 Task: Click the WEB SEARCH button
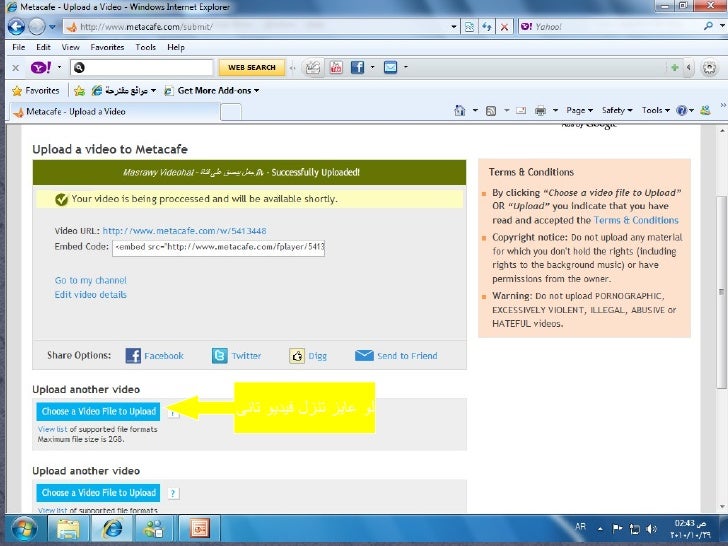coord(252,67)
